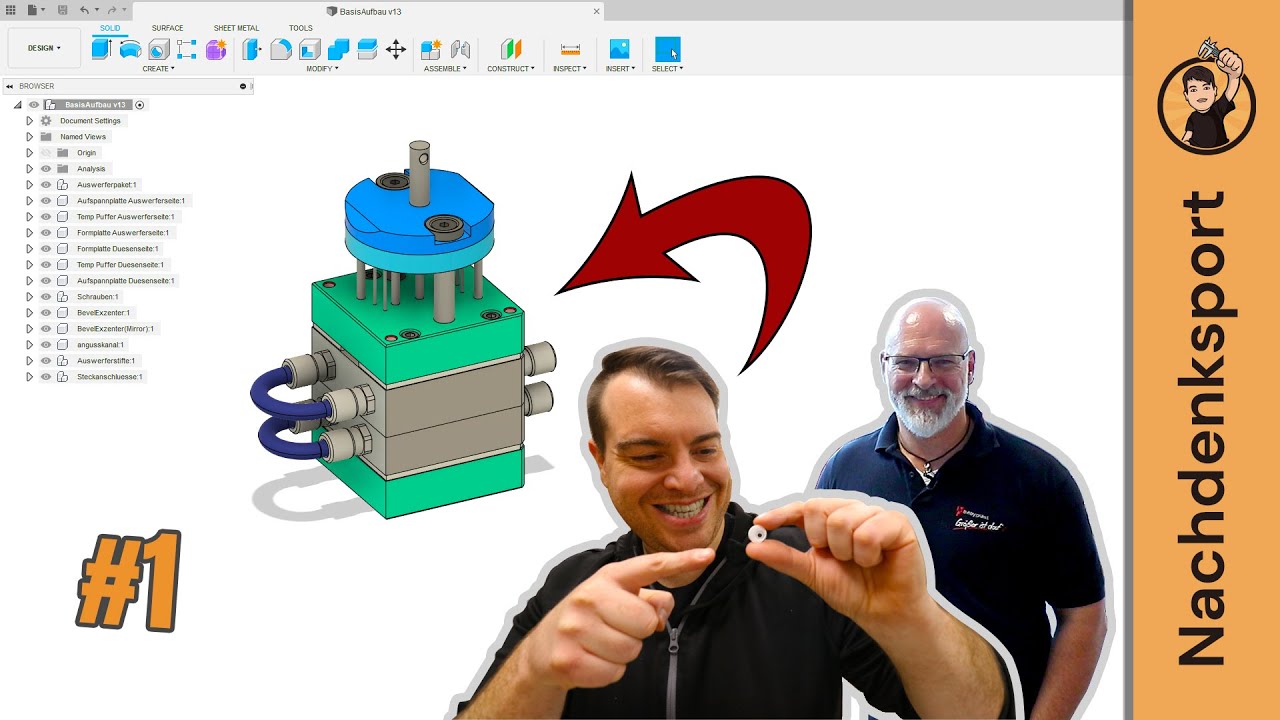1280x720 pixels.
Task: Select Auswerferstifte:1 in browser
Action: [106, 361]
